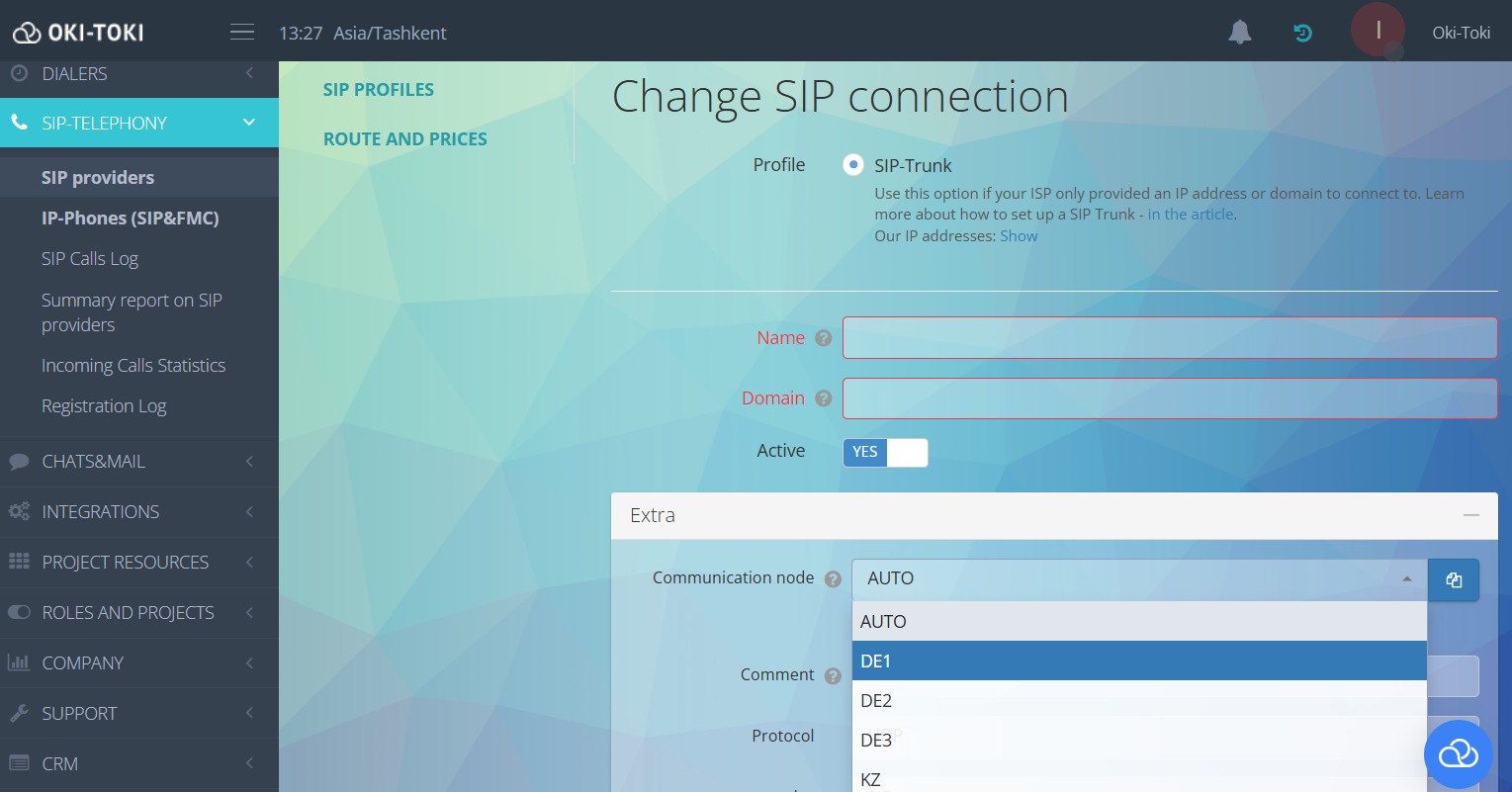
Task: Click the Name input field
Action: tap(1170, 338)
